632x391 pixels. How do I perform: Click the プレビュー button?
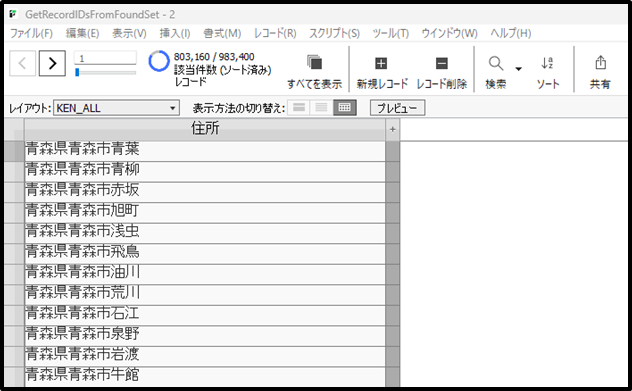397,108
